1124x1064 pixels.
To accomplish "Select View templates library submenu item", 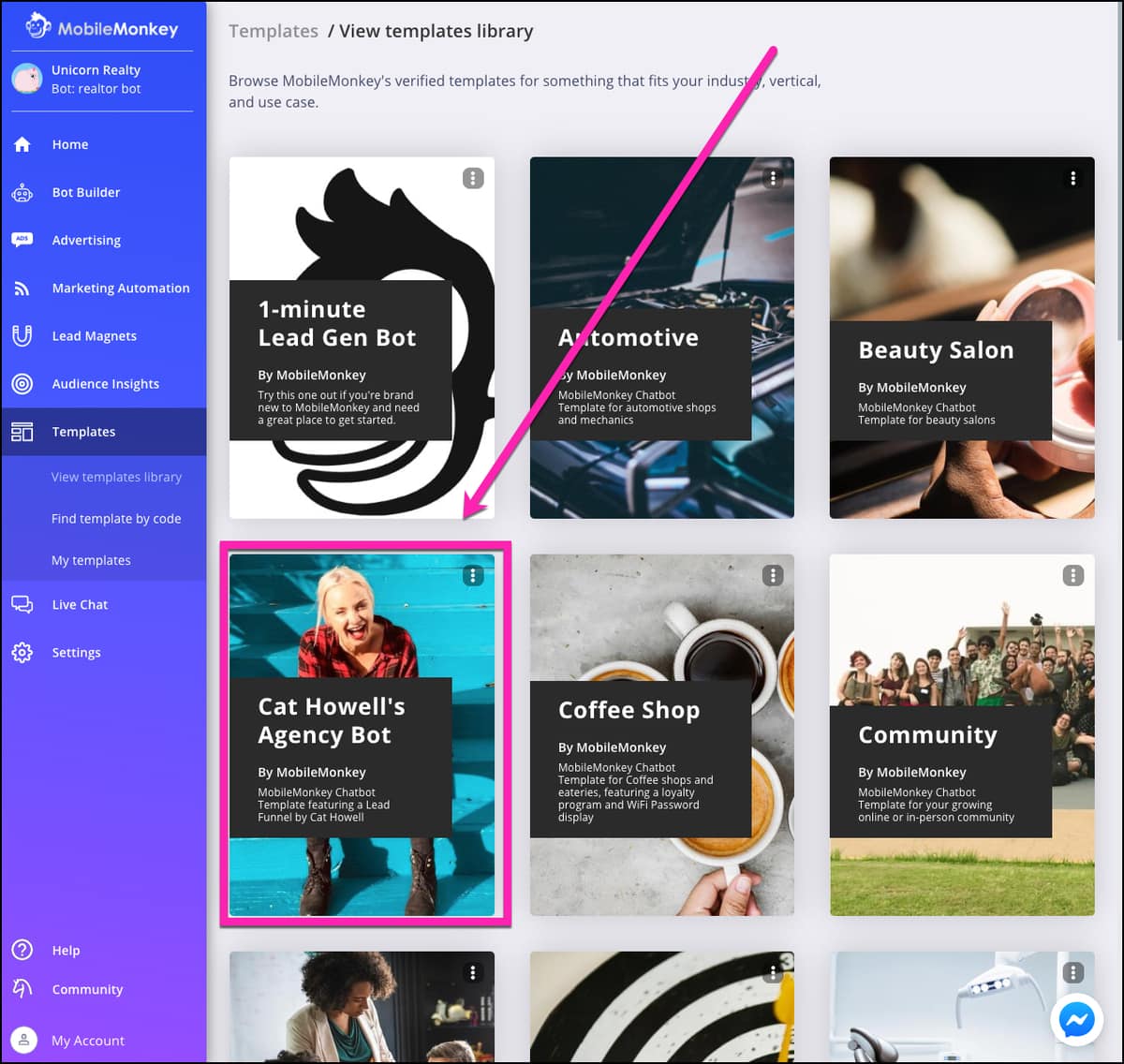I will click(116, 477).
